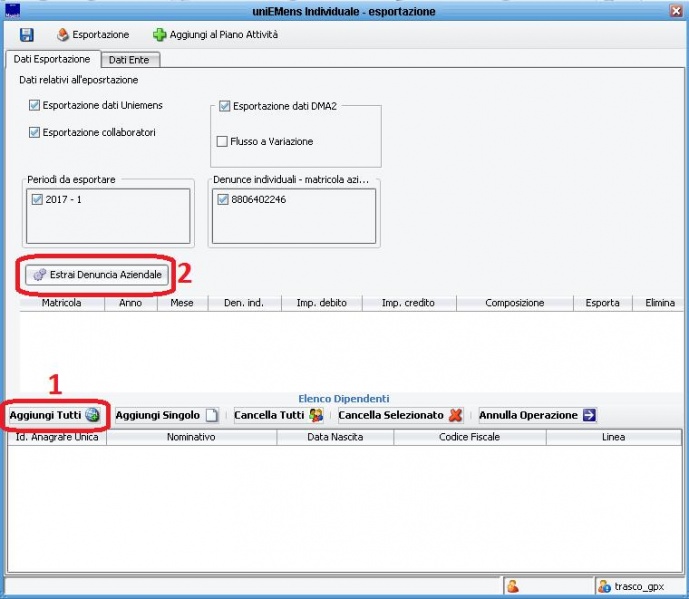Click the Composizione column header
The image size is (689, 599).
(x=515, y=303)
